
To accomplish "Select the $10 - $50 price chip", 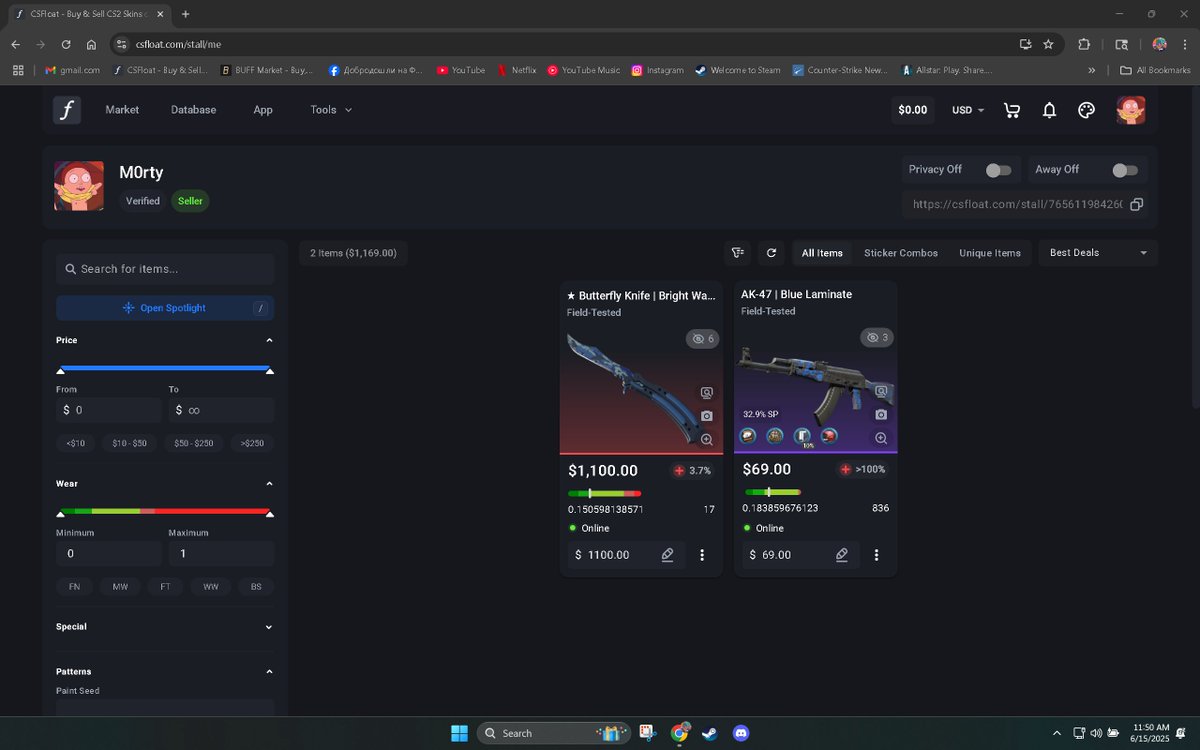I will pyautogui.click(x=130, y=443).
